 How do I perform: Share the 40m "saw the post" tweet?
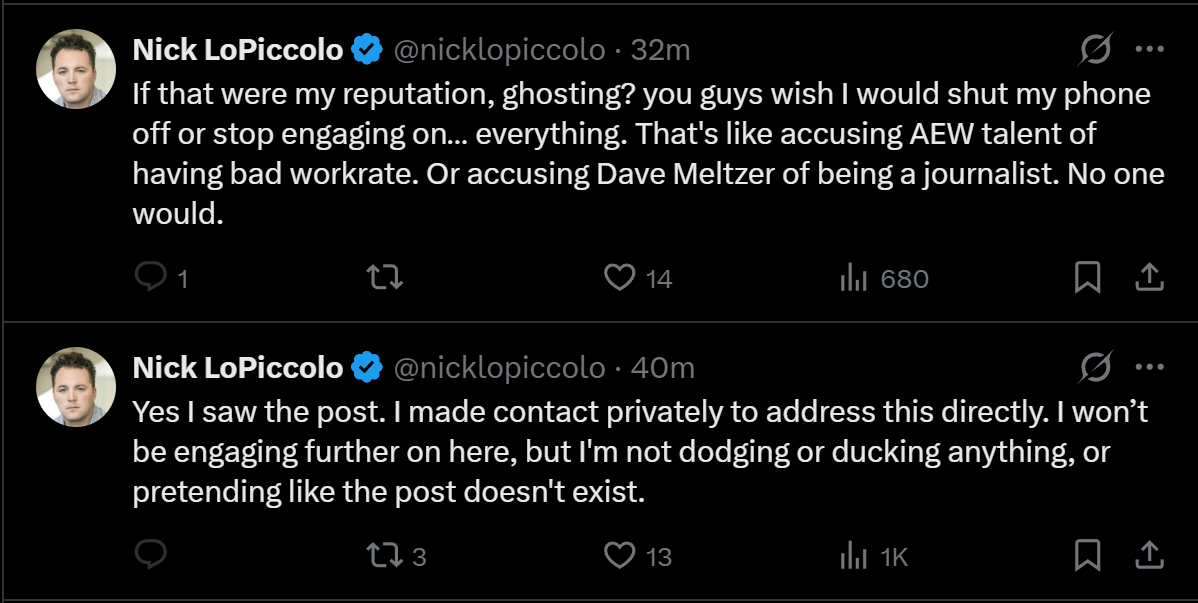click(x=1149, y=556)
